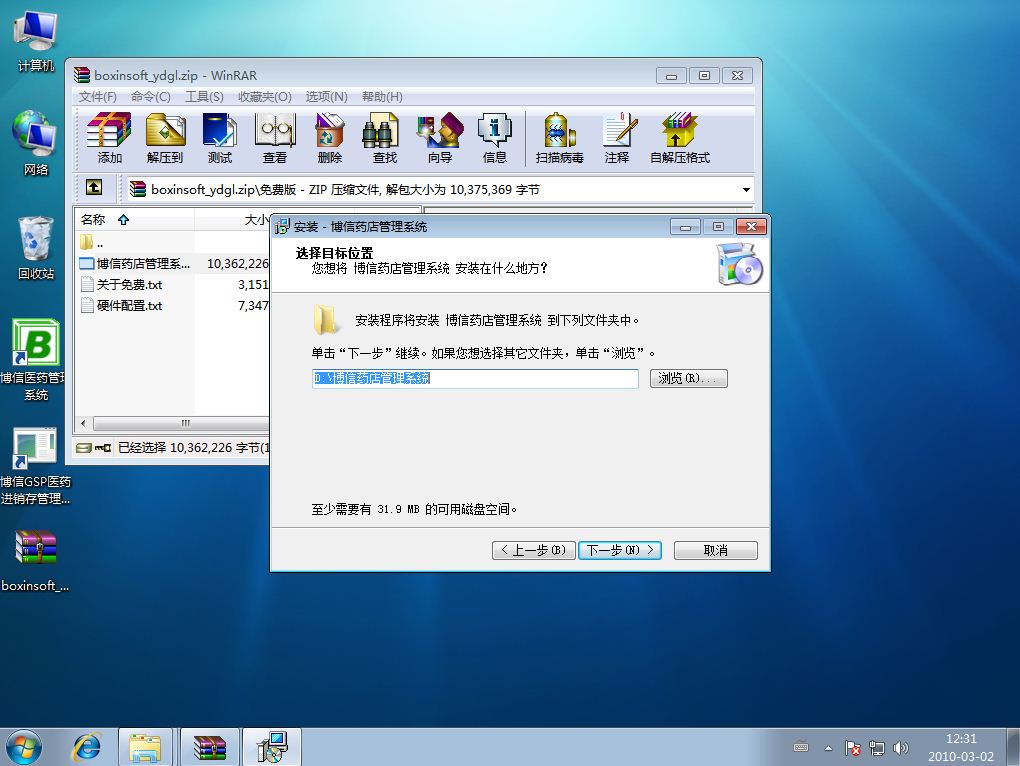The height and width of the screenshot is (766, 1020).
Task: Click the Comment (注释) toolbar icon
Action: point(617,139)
